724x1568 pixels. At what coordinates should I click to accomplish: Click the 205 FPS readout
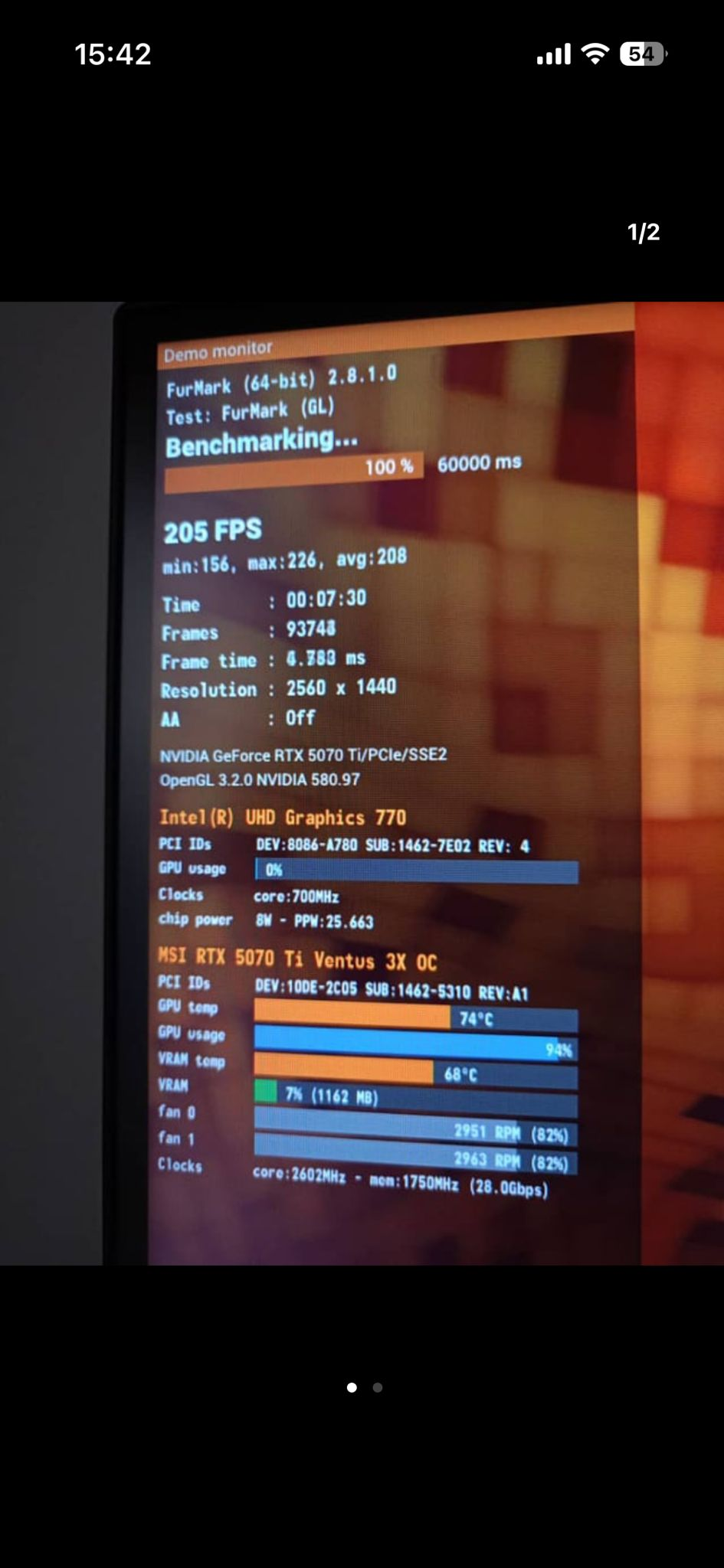(x=213, y=531)
